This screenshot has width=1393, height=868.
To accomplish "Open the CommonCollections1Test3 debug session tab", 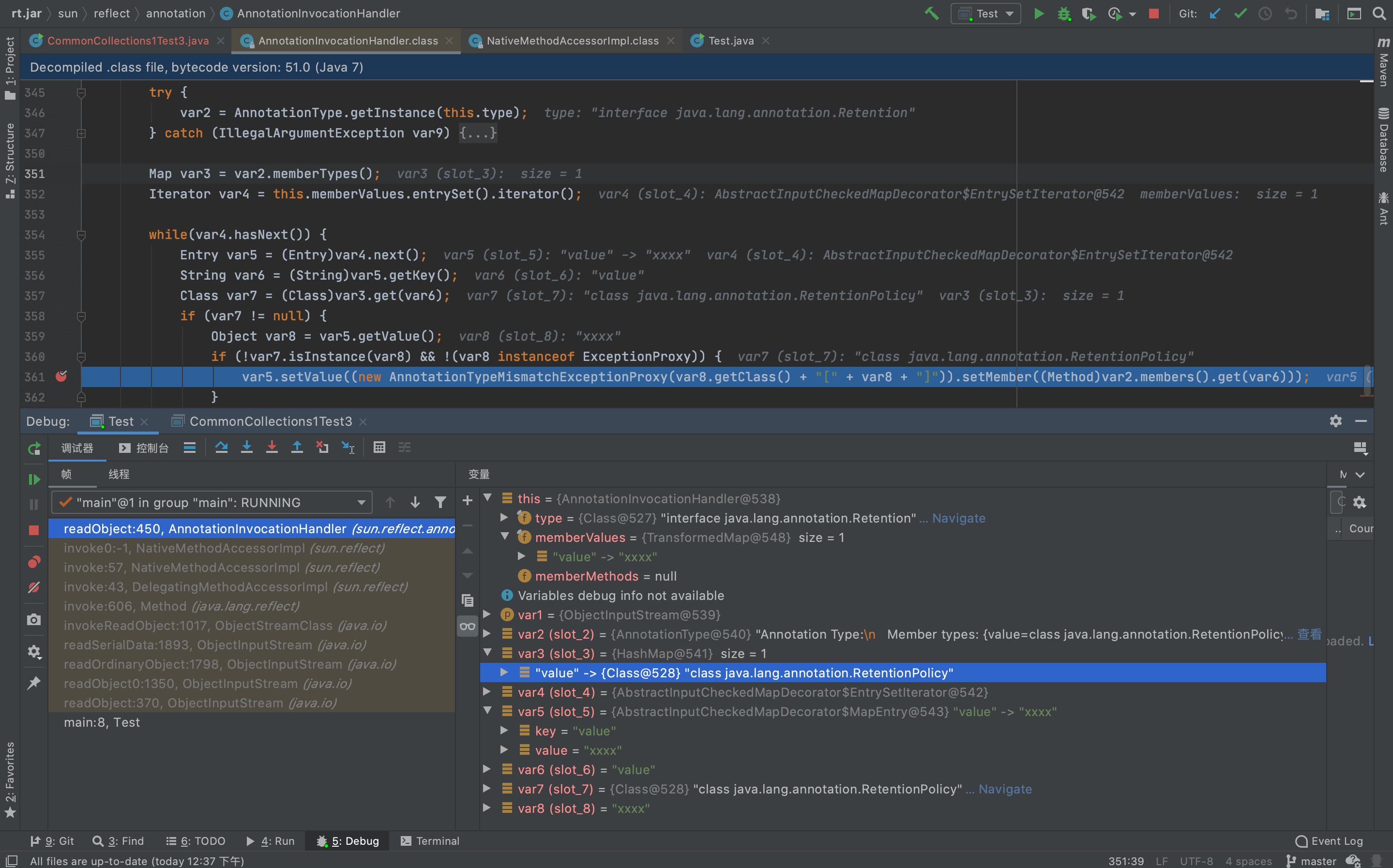I will pos(270,421).
